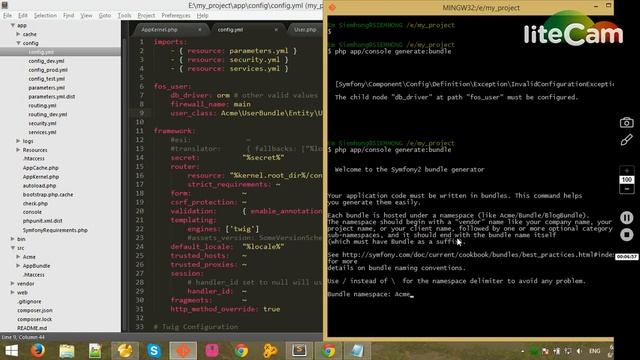Increase liteCam zoom with the plus button
640x360 pixels.
tap(627, 170)
